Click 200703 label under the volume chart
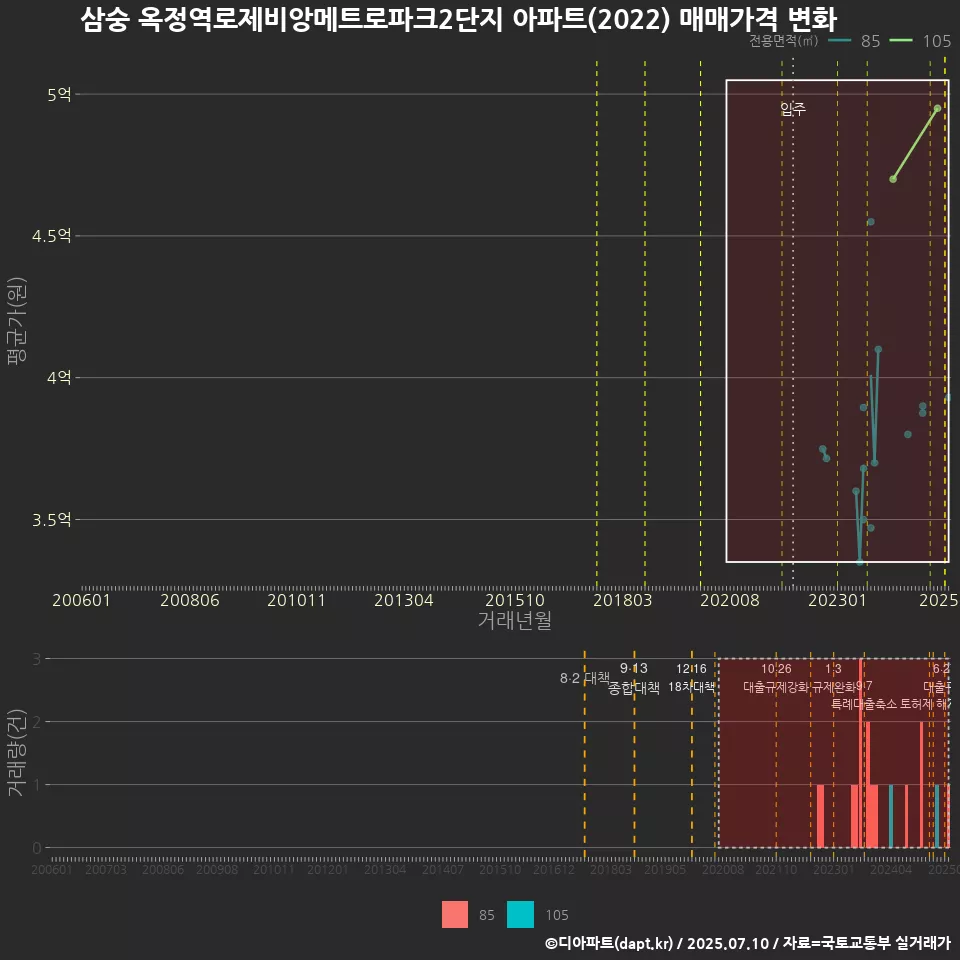 pyautogui.click(x=105, y=869)
